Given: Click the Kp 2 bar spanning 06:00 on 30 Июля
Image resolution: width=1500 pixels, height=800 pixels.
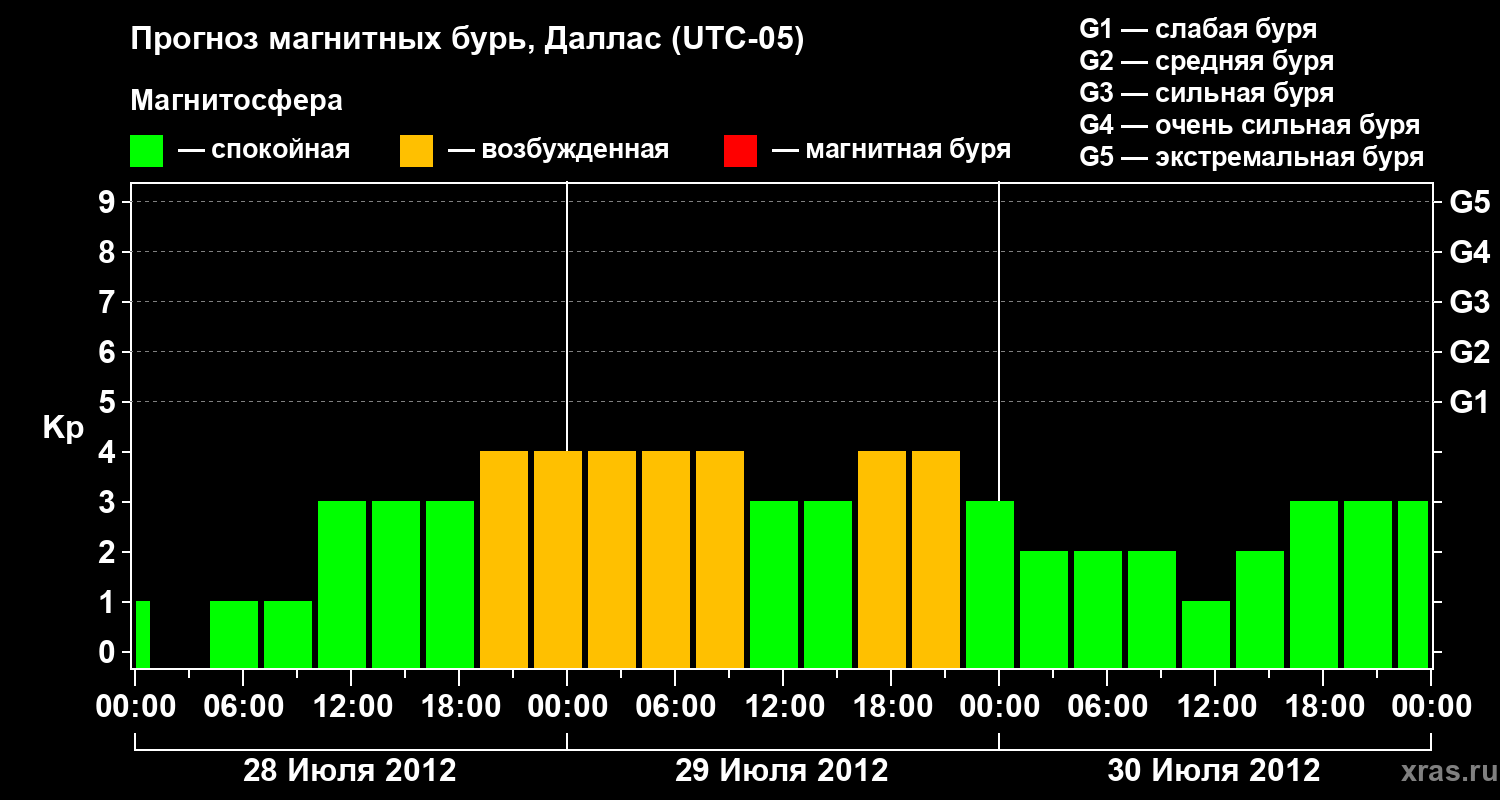Looking at the screenshot, I should (x=1098, y=609).
